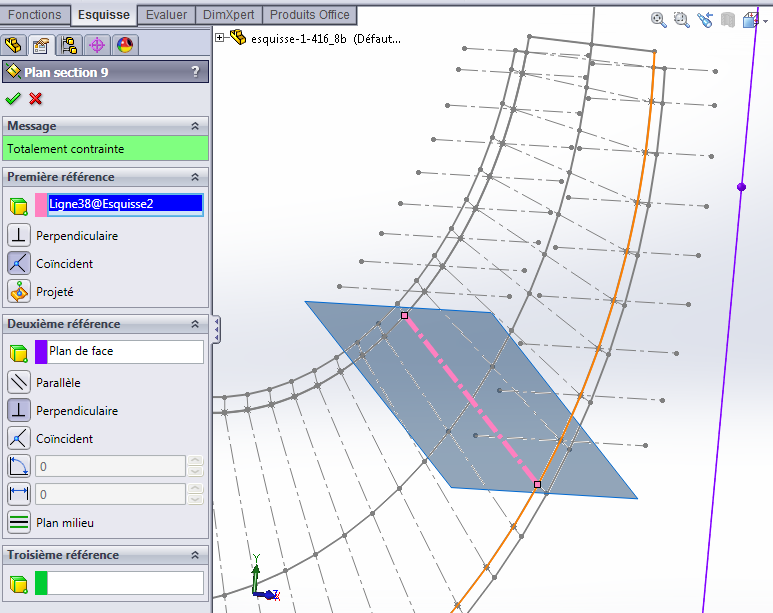Click the angle value field

(x=110, y=466)
